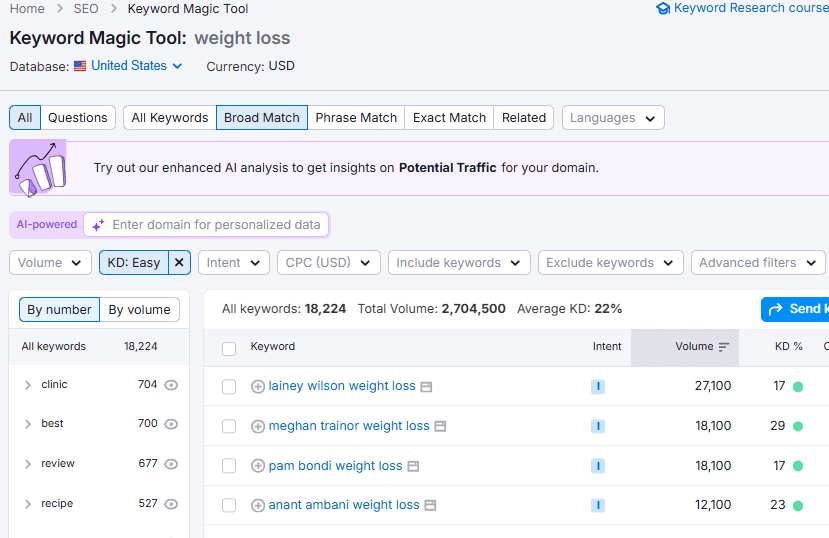
Task: Switch to the Phrase Match tab
Action: 356,118
